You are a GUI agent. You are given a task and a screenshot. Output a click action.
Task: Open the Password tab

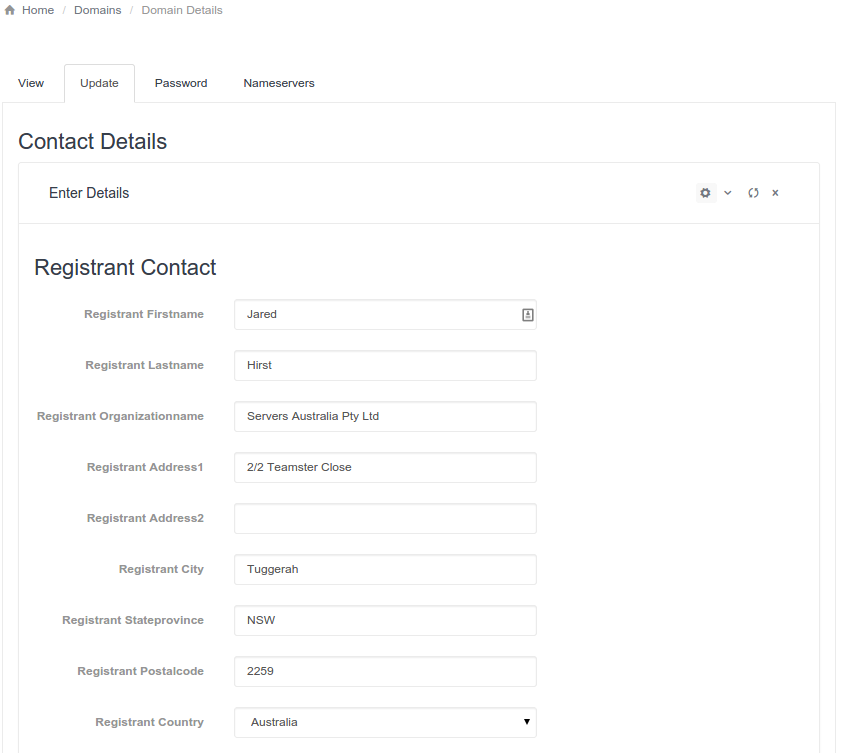[x=181, y=83]
